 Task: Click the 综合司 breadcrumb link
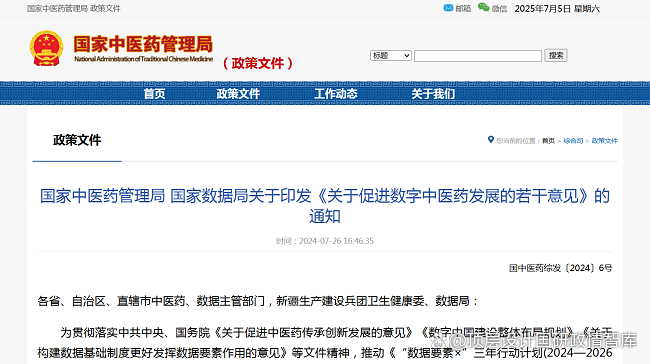click(x=573, y=141)
